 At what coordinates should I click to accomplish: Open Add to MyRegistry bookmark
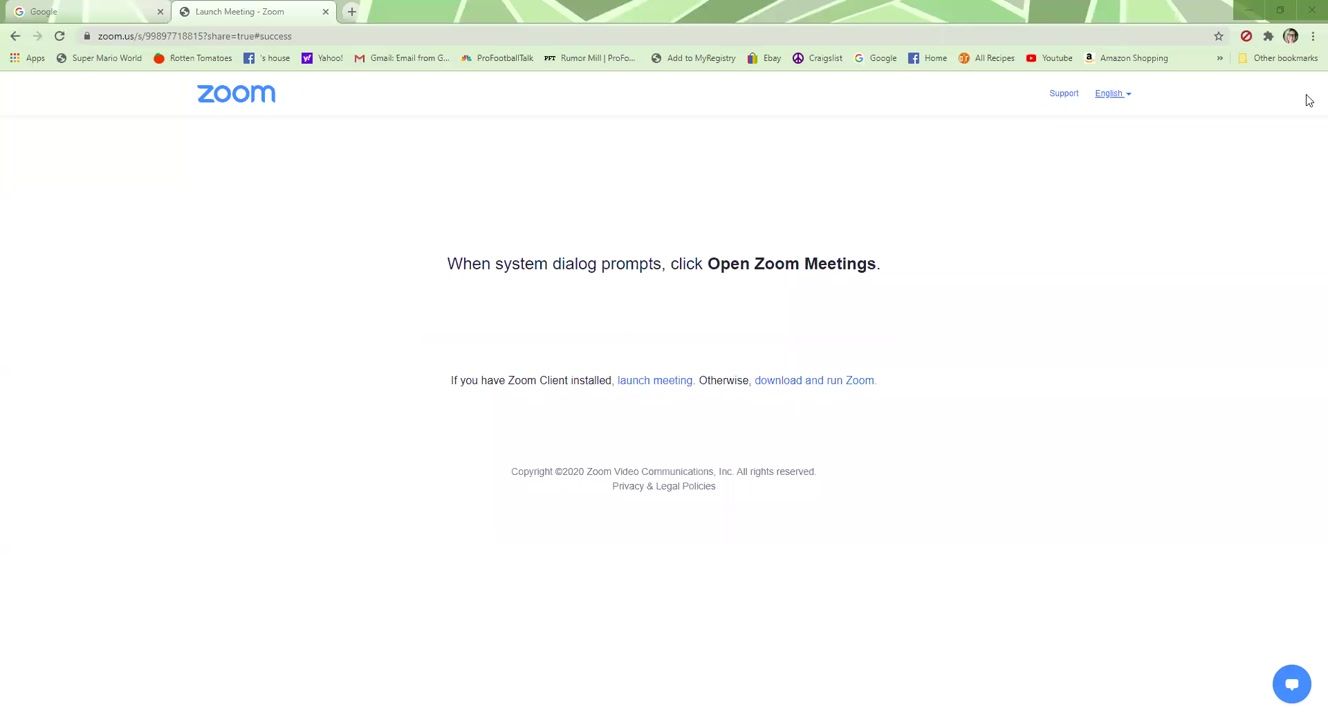pyautogui.click(x=692, y=58)
